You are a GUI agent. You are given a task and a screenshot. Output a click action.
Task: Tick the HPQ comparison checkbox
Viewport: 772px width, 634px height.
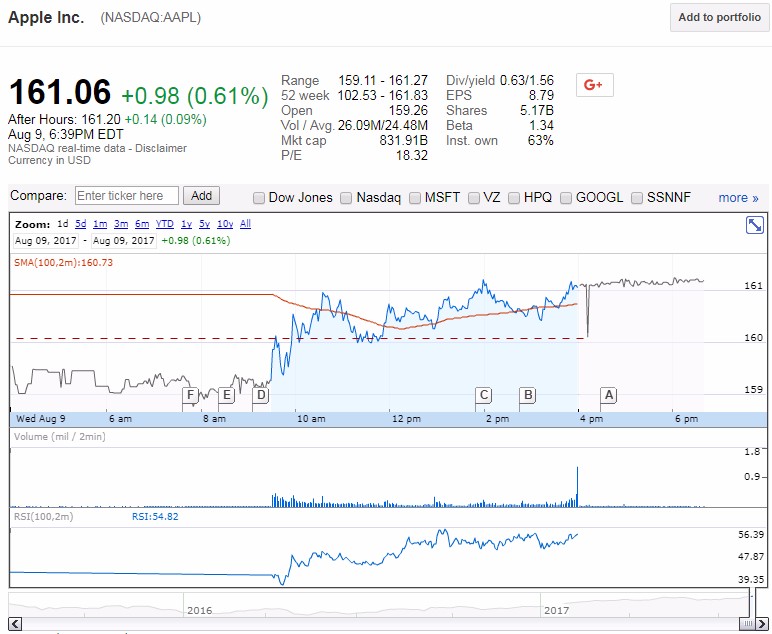click(514, 198)
